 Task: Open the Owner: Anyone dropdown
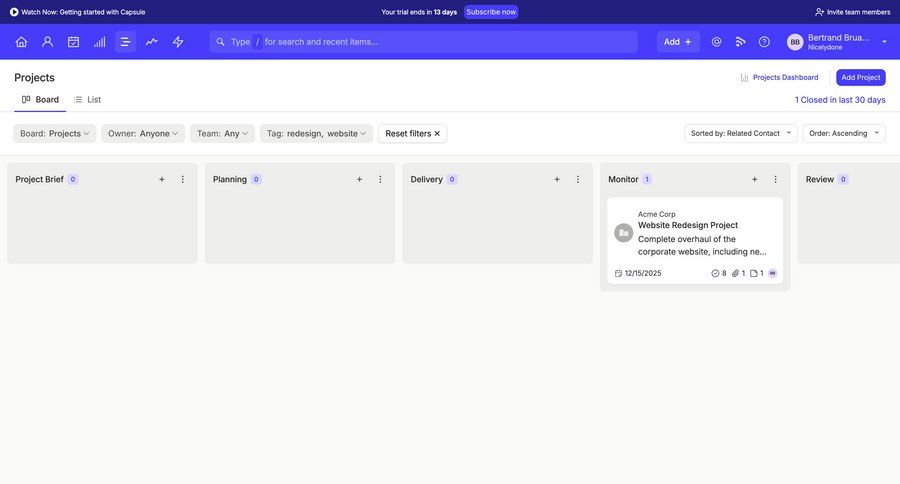coord(143,133)
